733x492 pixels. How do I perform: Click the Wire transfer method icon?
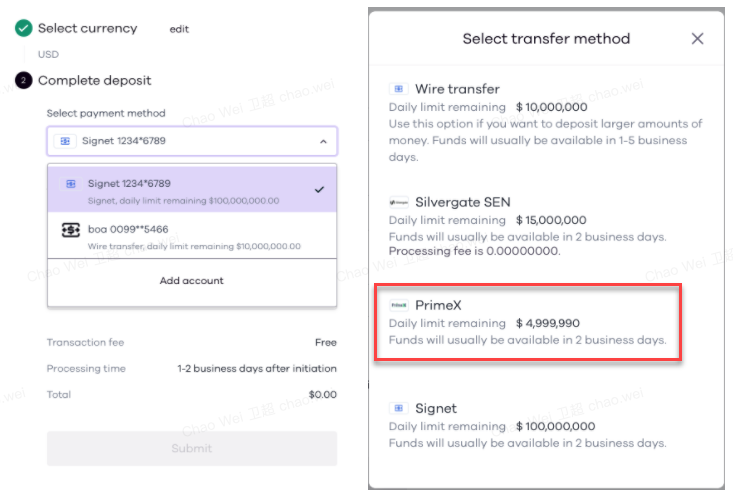(399, 89)
